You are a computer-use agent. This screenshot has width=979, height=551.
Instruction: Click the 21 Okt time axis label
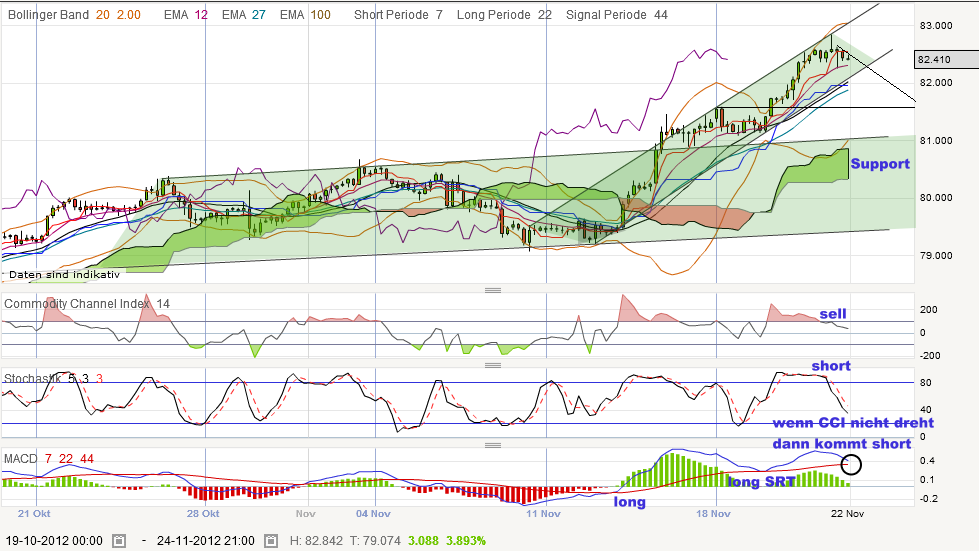click(x=34, y=514)
